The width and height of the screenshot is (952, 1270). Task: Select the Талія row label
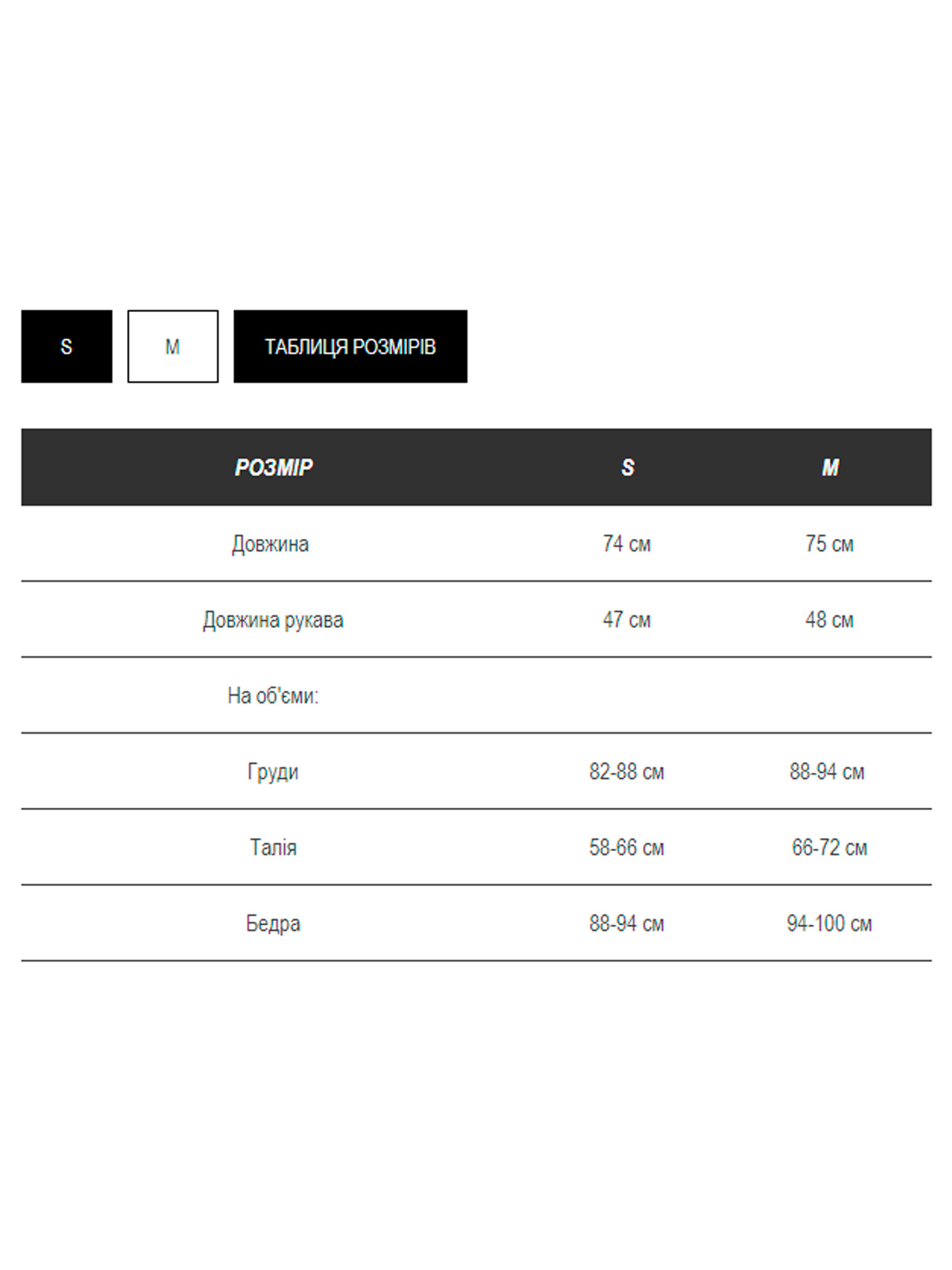[x=273, y=847]
